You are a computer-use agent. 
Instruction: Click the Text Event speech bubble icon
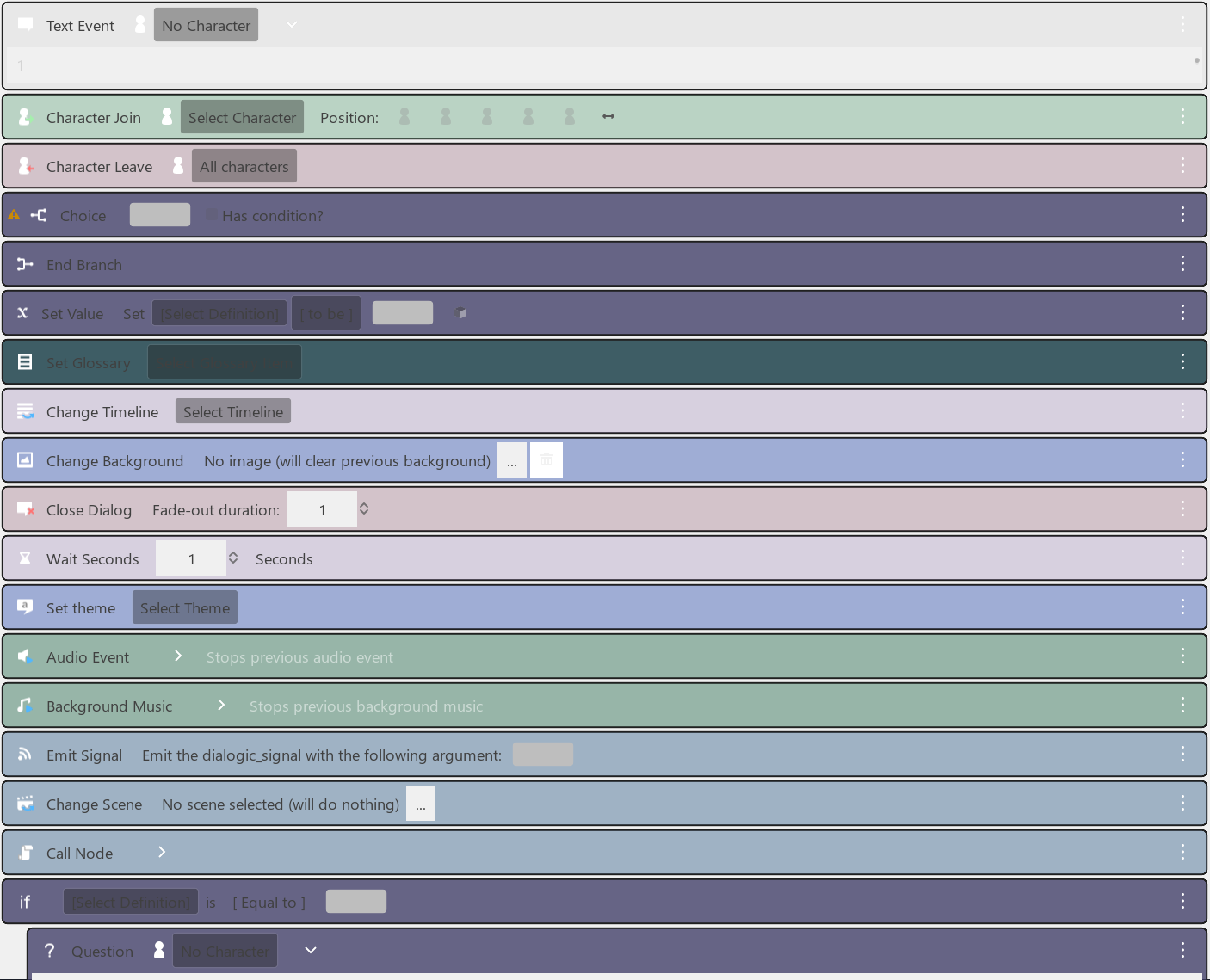tap(25, 25)
